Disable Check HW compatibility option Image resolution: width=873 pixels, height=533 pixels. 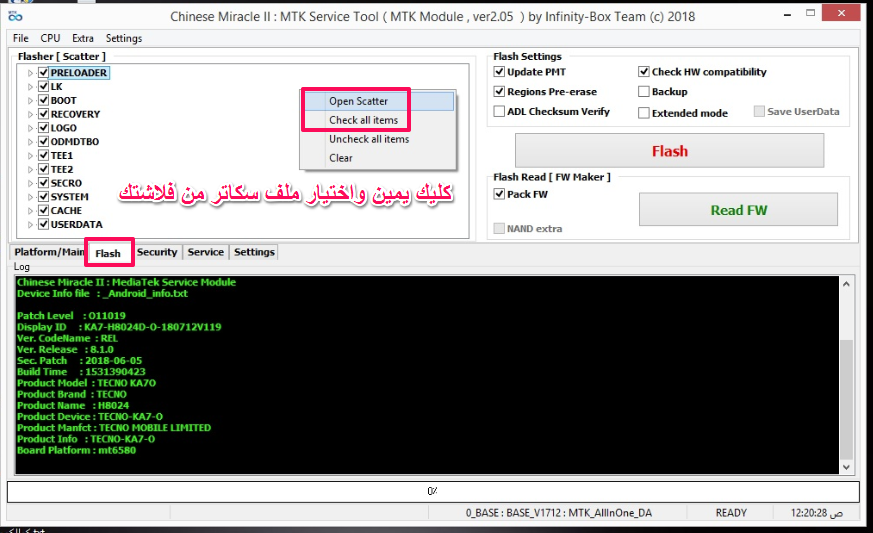644,72
